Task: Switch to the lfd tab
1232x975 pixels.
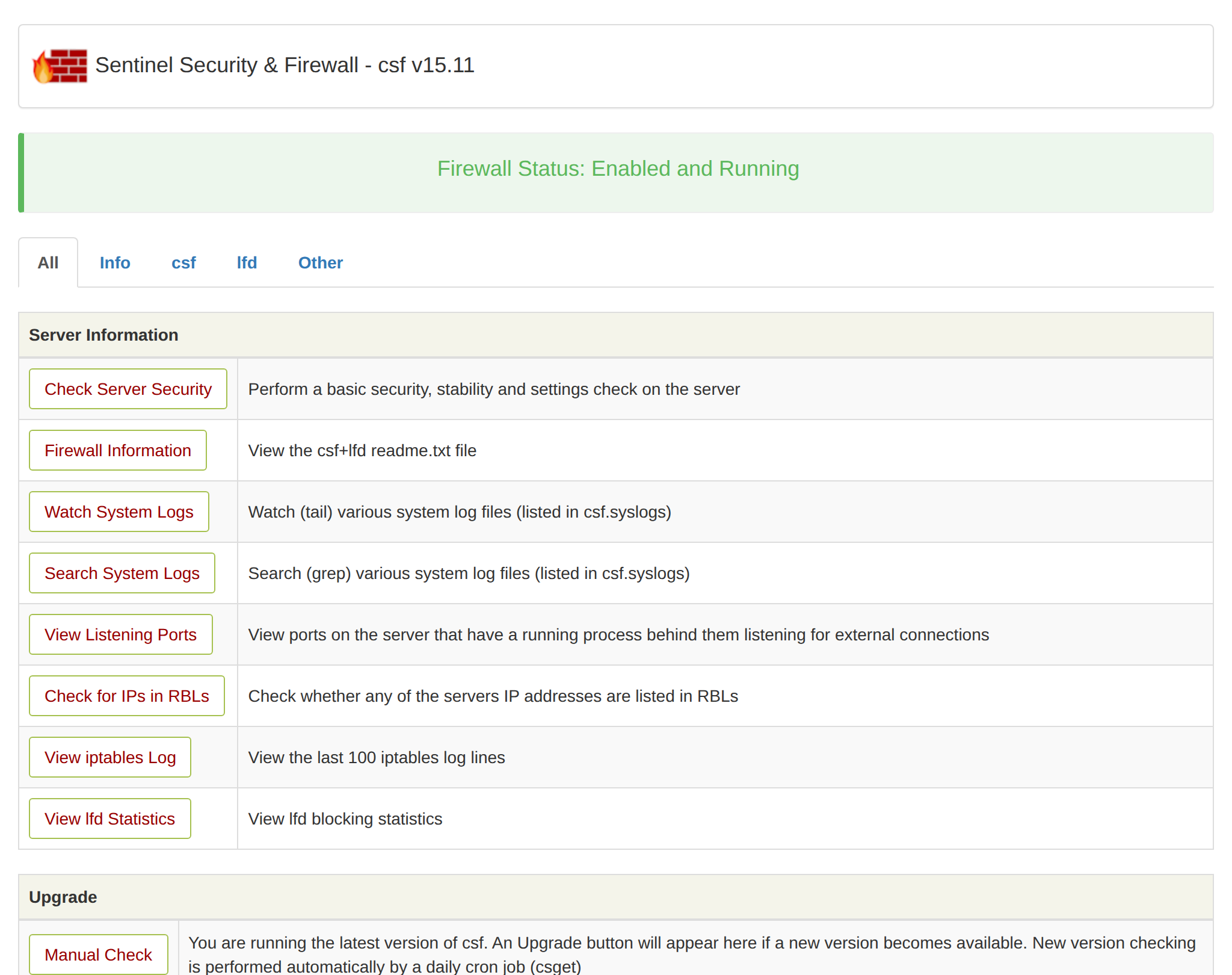Action: tap(247, 263)
